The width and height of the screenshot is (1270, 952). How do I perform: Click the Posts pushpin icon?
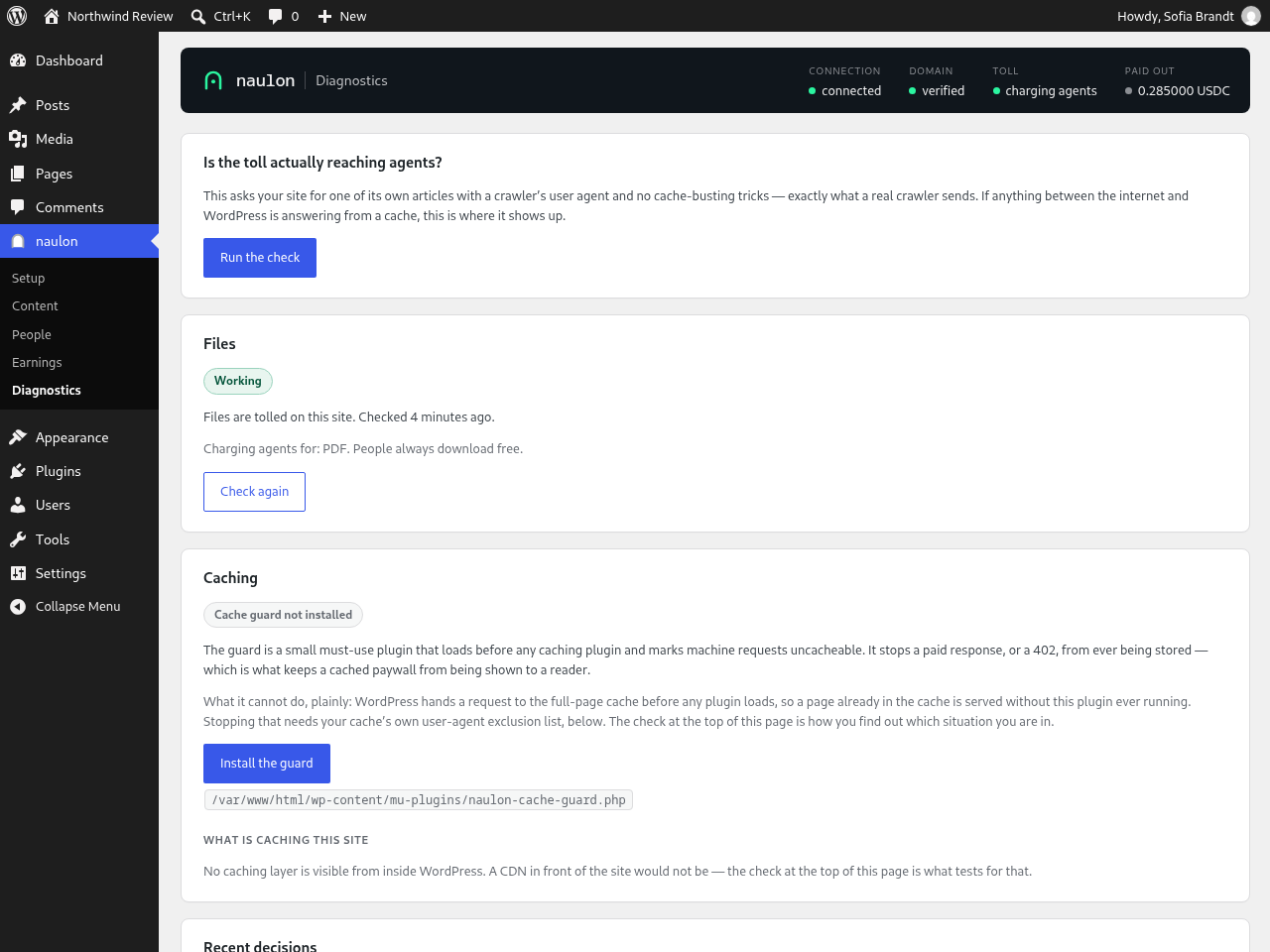[18, 105]
